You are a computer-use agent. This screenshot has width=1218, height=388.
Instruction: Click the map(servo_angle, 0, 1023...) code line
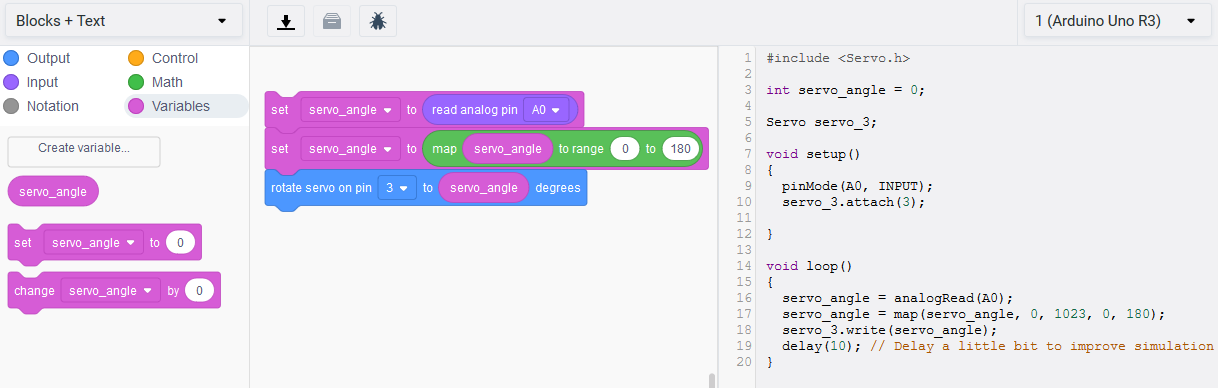[x=974, y=314]
